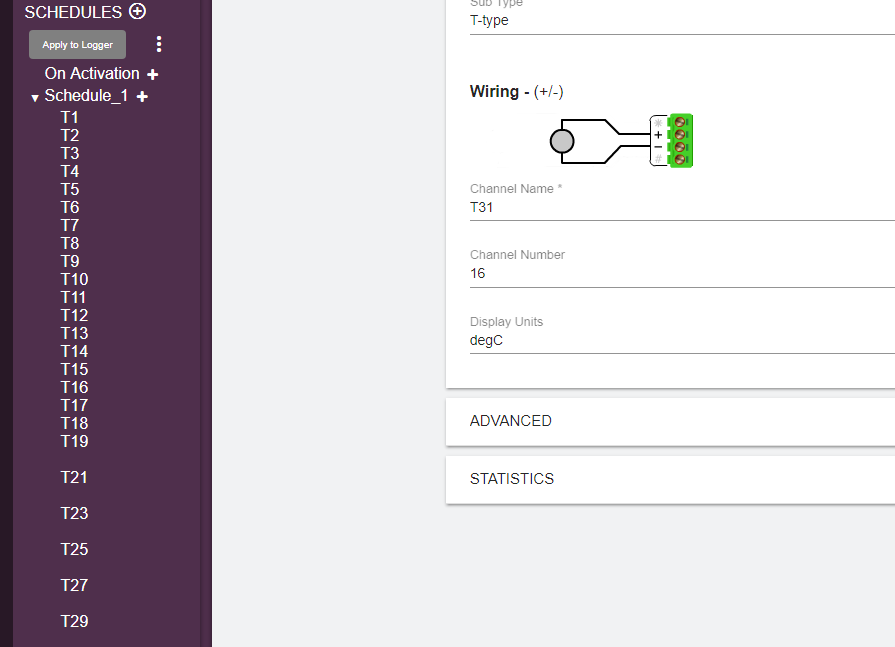Image resolution: width=895 pixels, height=647 pixels.
Task: Select On Activation in the schedules list
Action: coord(92,74)
